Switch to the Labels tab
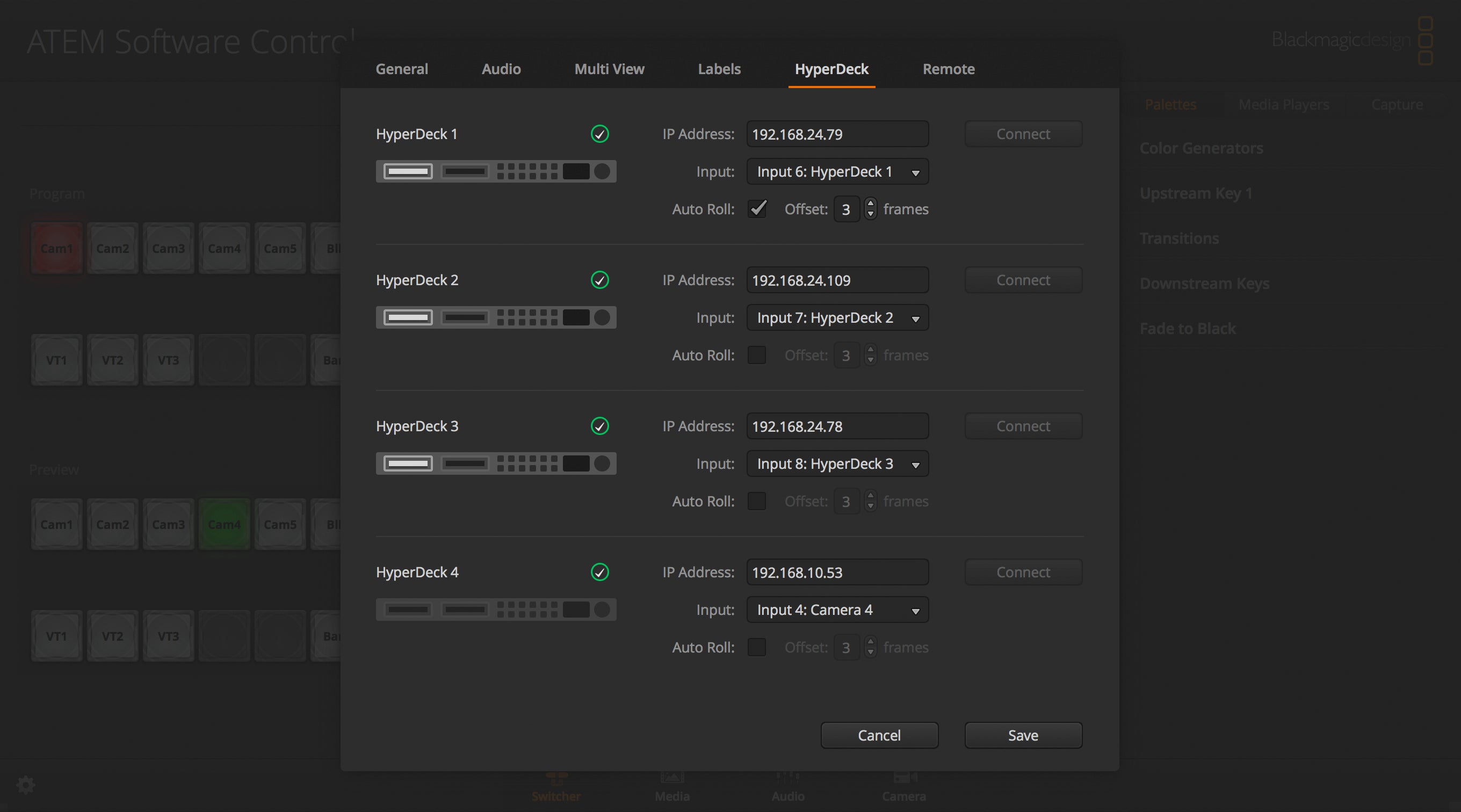 pyautogui.click(x=719, y=69)
